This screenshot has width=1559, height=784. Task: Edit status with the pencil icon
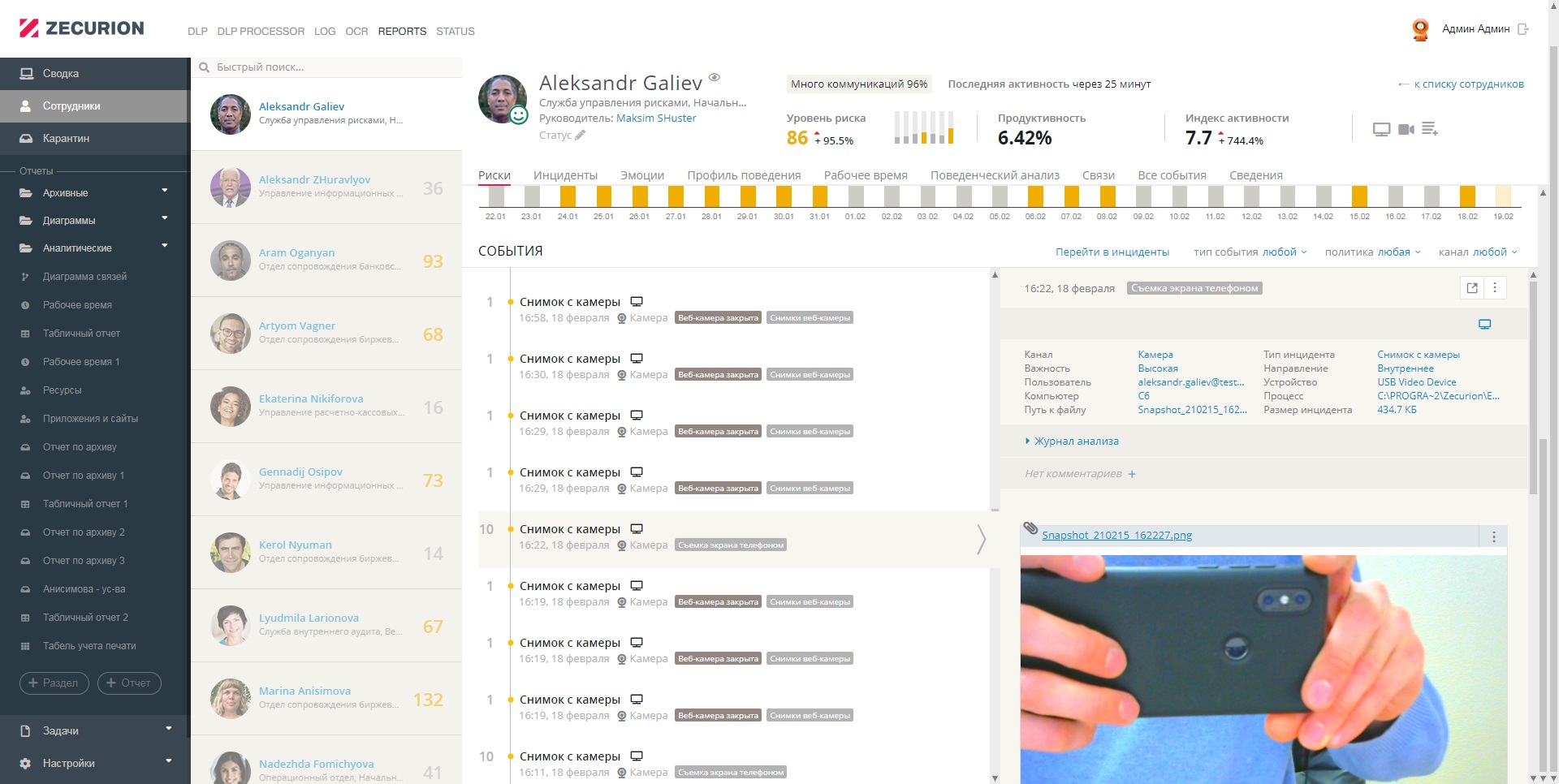580,136
